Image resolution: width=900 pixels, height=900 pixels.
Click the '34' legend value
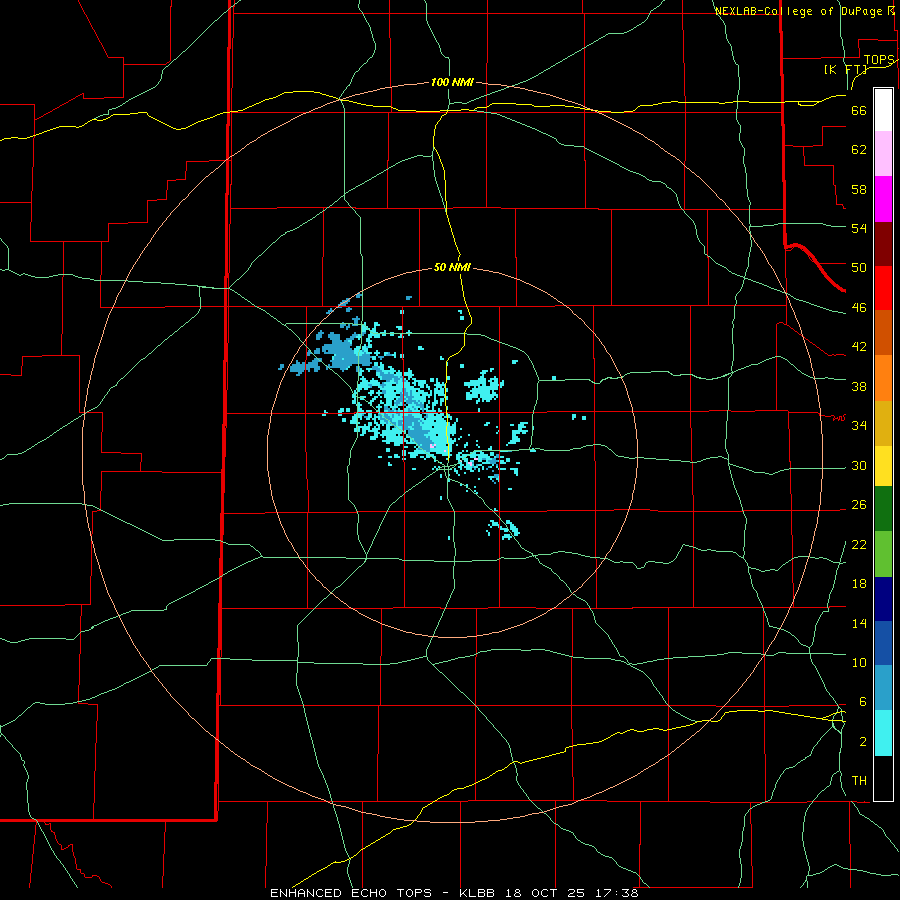(859, 425)
